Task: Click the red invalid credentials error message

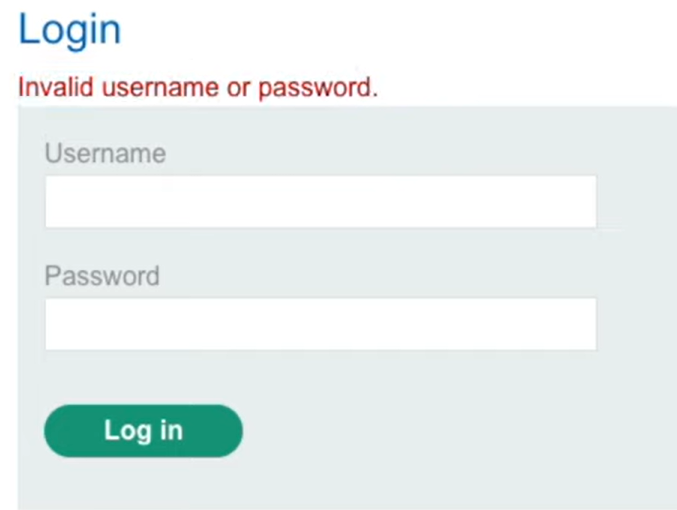Action: click(198, 87)
